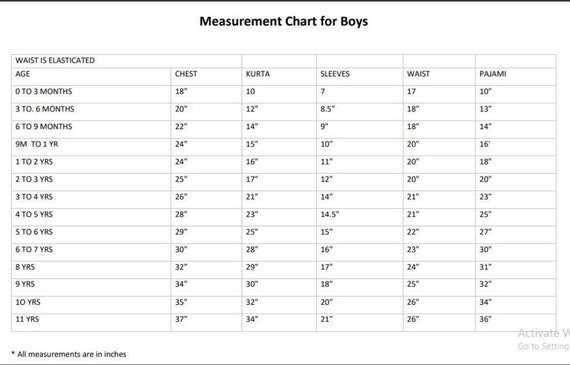
Task: Click the all measurements in inches footnote
Action: tap(69, 354)
